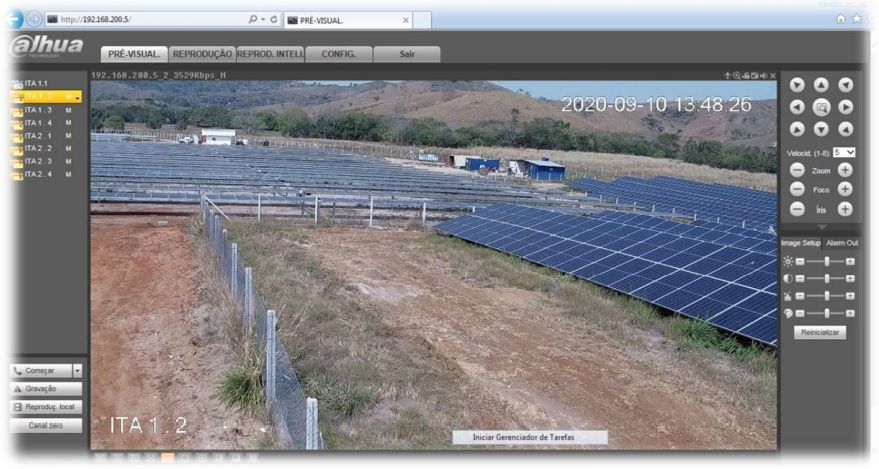Click the PTZ down arrow button
879x469 pixels.
pos(821,129)
